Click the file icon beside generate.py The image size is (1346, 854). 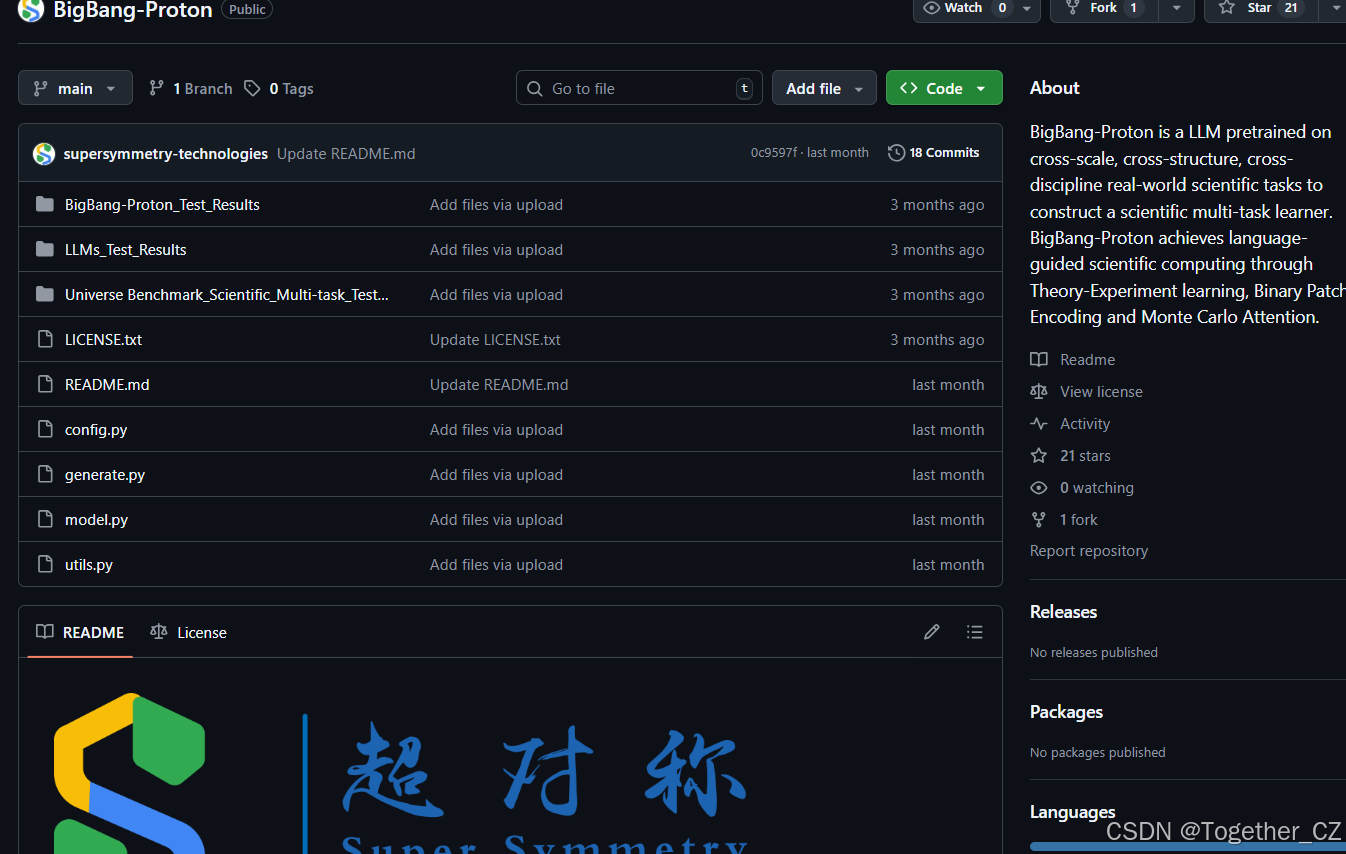(x=44, y=474)
